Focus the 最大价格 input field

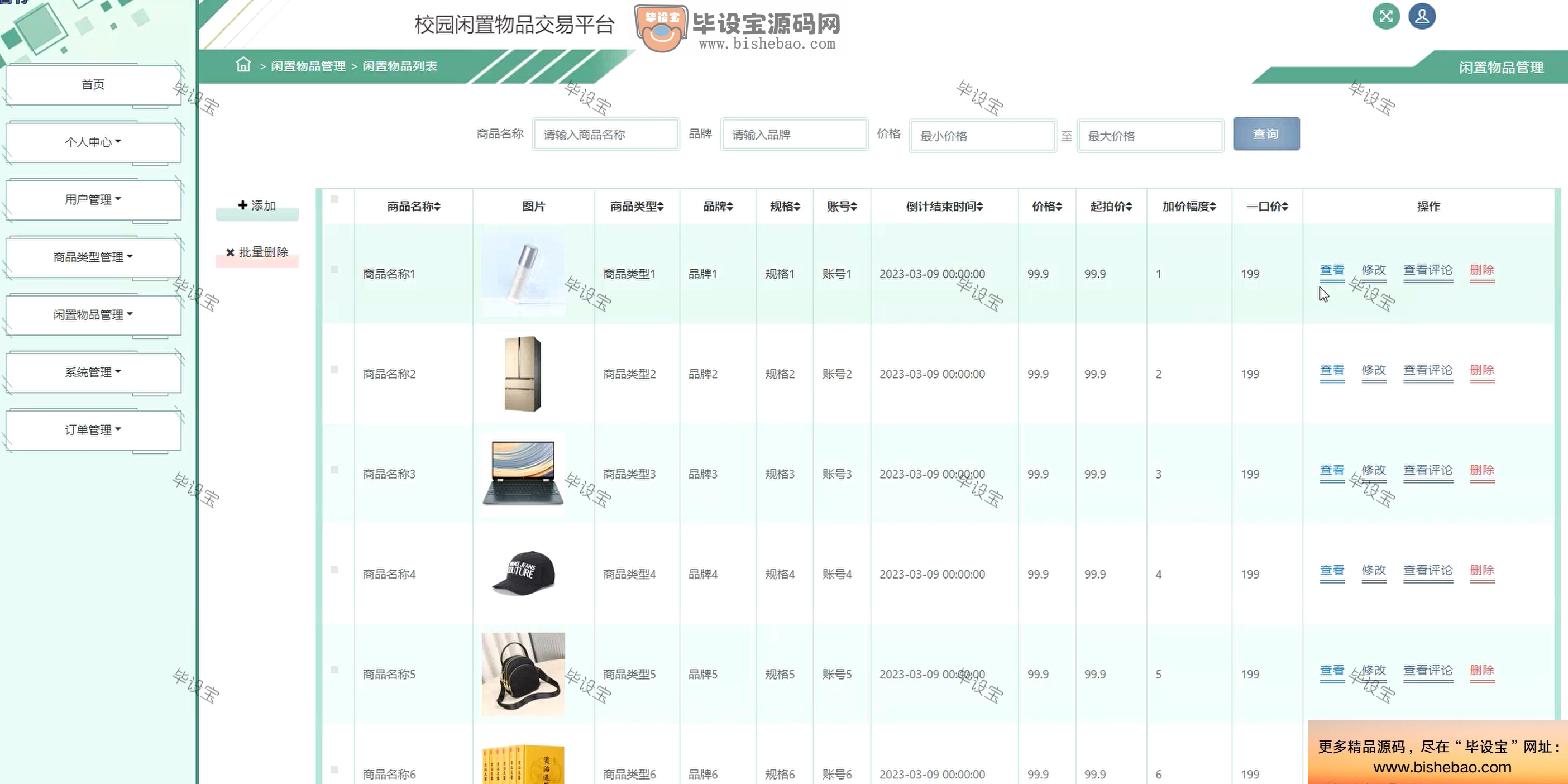tap(1150, 136)
